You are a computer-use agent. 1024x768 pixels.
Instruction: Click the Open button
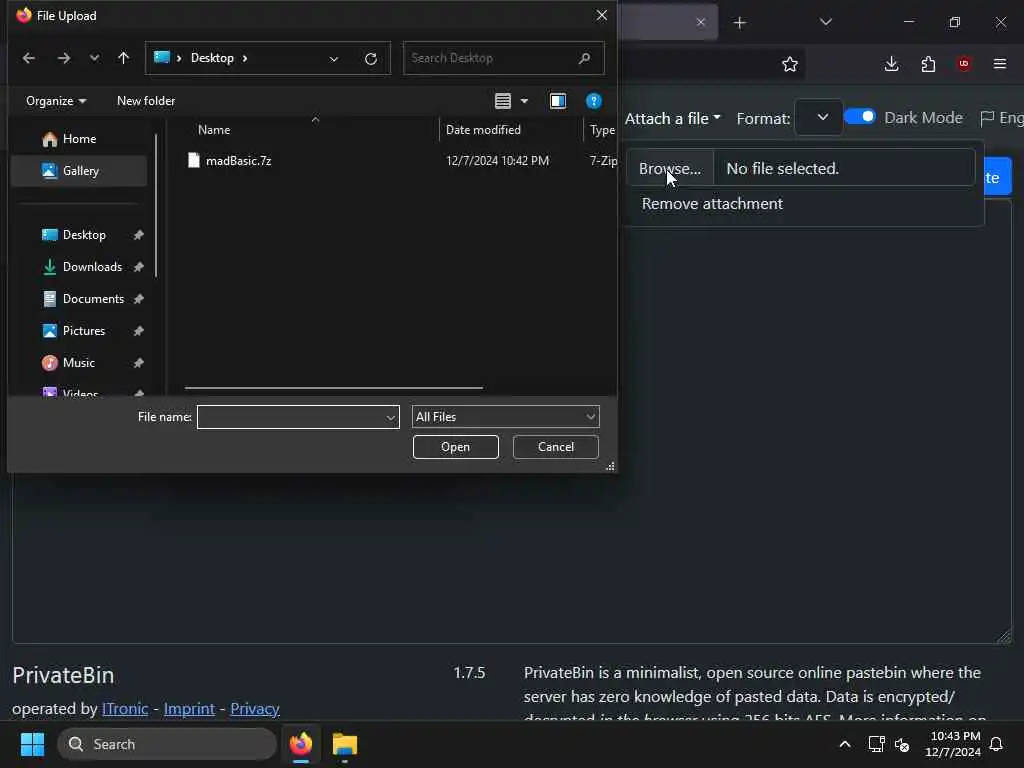[455, 447]
